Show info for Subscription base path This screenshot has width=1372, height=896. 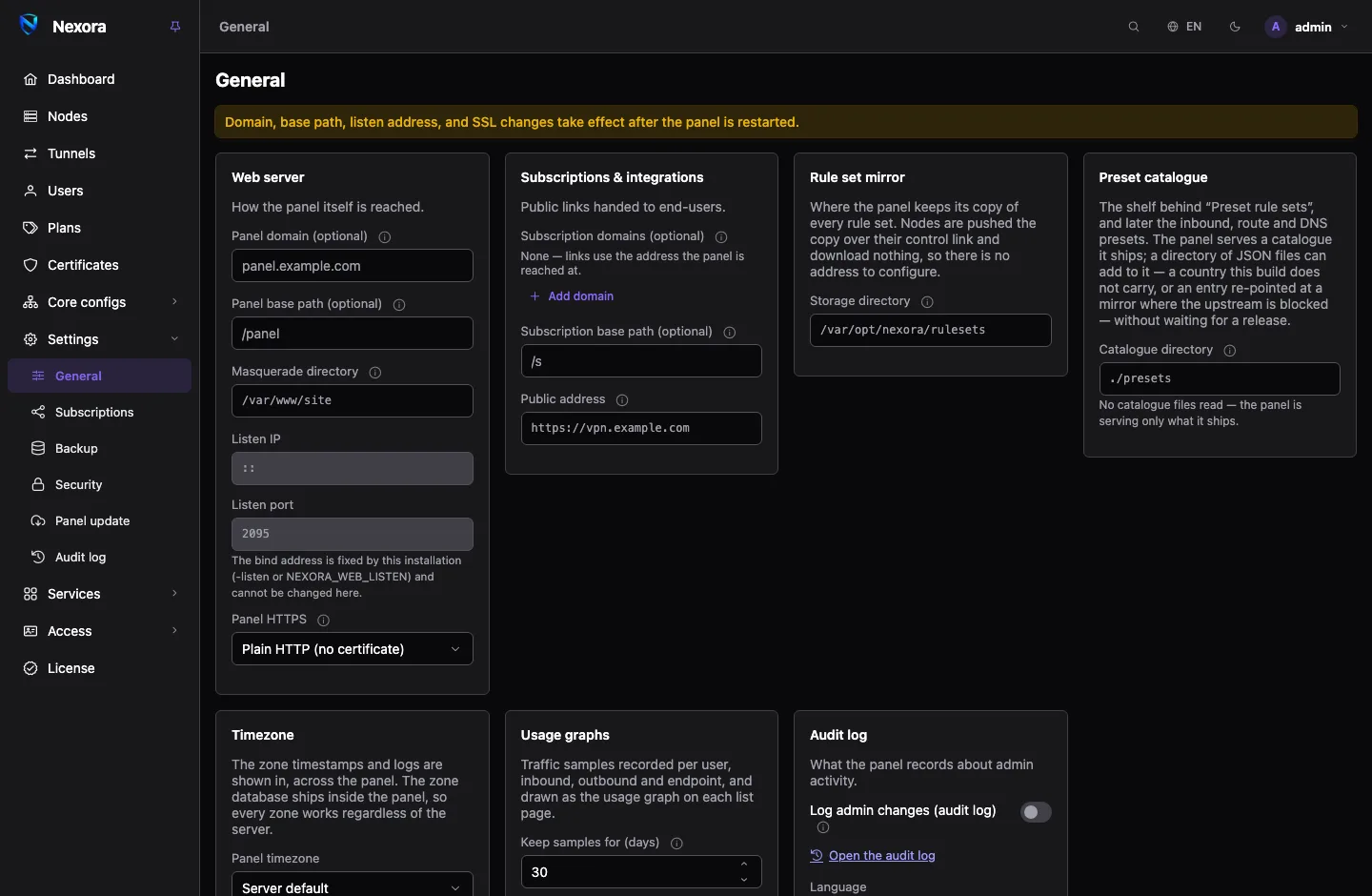coord(730,333)
